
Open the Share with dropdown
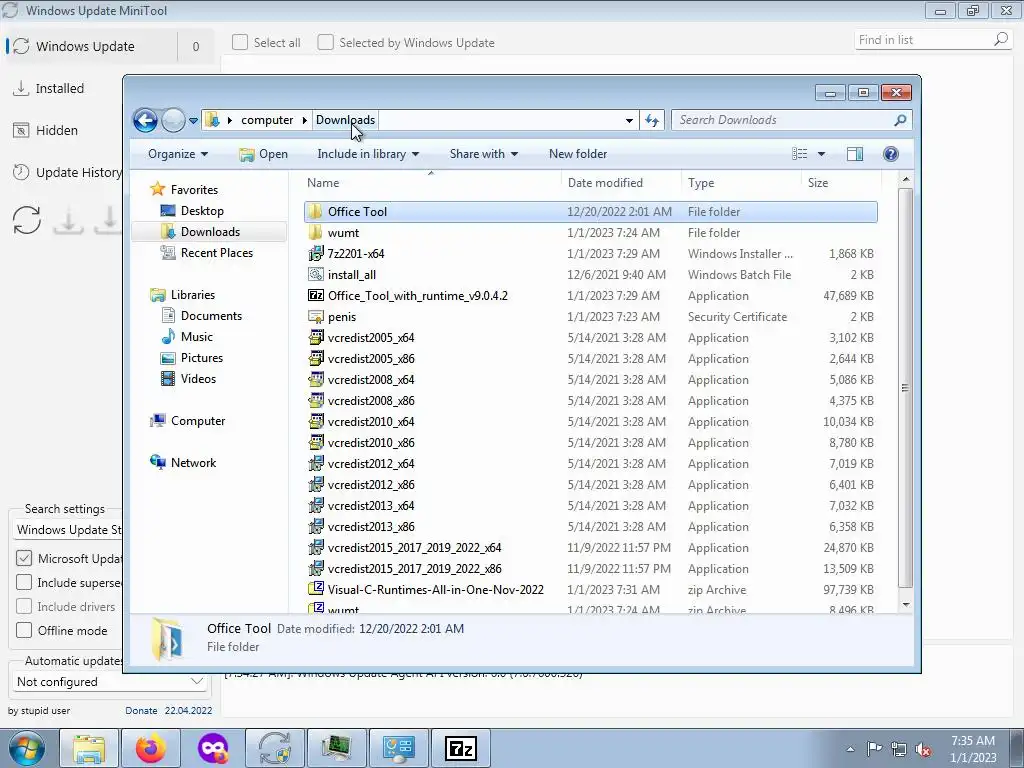pyautogui.click(x=483, y=153)
